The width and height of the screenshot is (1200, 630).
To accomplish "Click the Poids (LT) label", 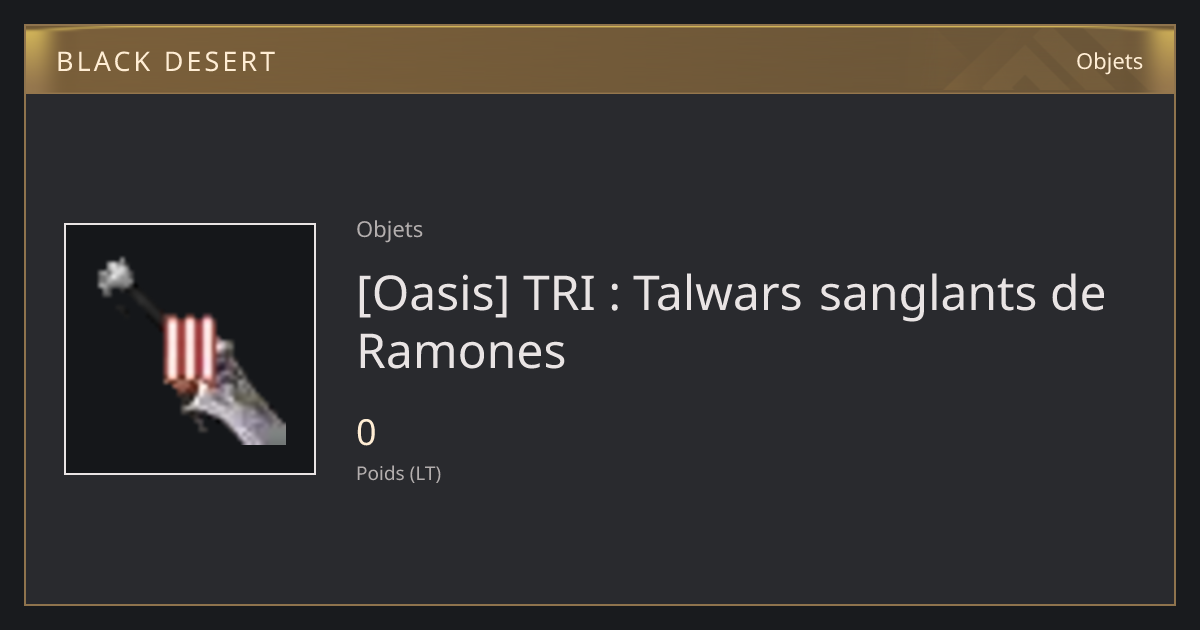I will click(398, 473).
